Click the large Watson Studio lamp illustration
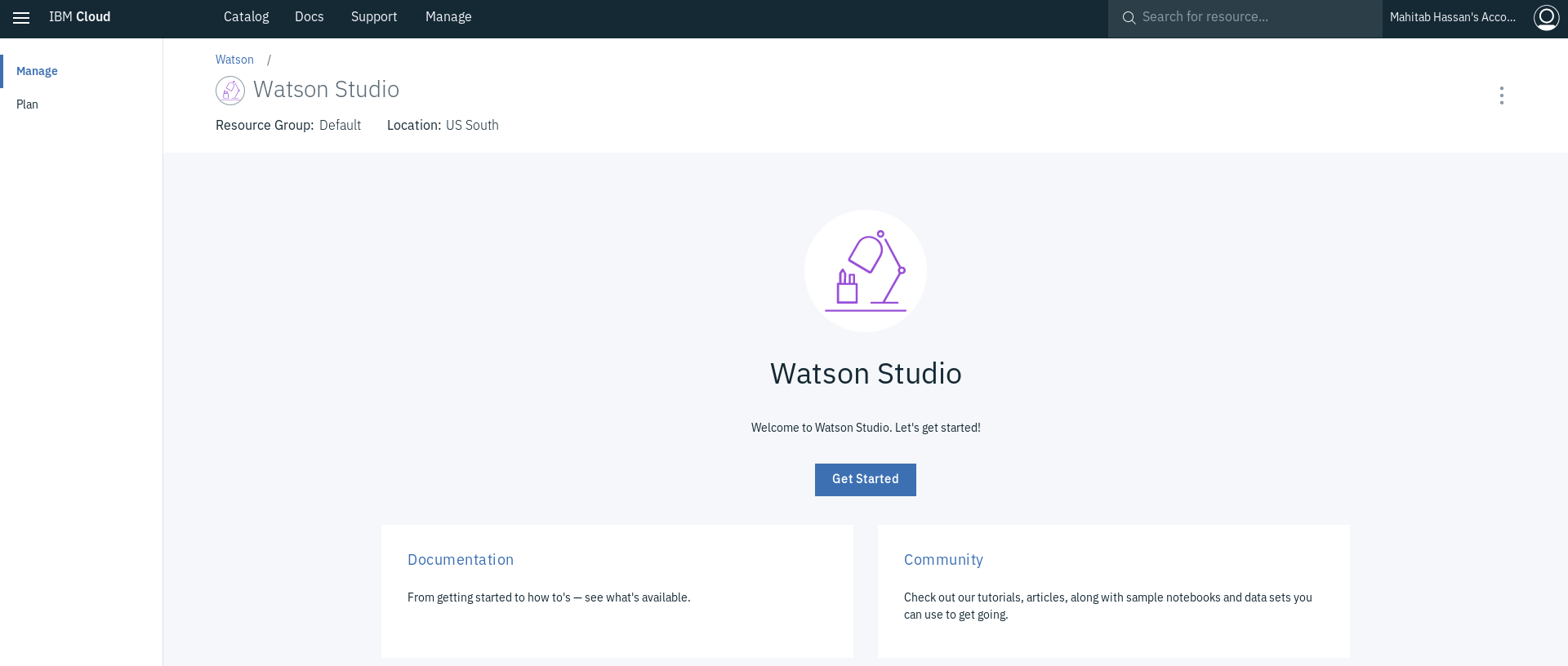The width and height of the screenshot is (1568, 666). click(866, 271)
